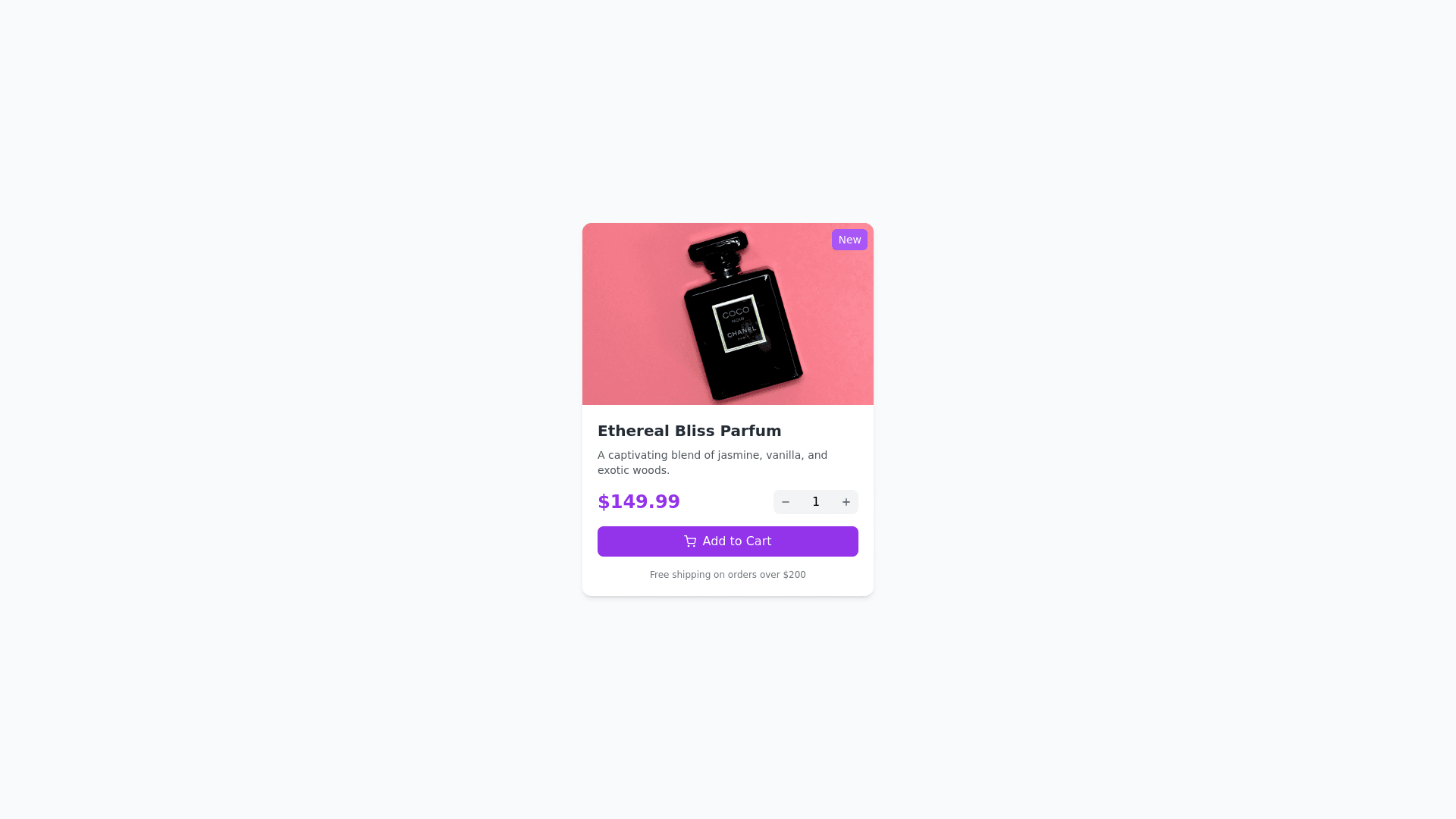Click the COCO label on bottle
Image resolution: width=1456 pixels, height=819 pixels.
(736, 312)
